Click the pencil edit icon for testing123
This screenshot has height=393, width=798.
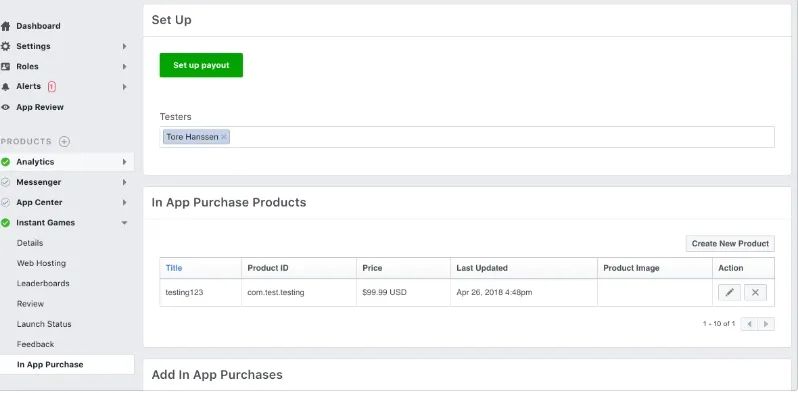[x=729, y=293]
